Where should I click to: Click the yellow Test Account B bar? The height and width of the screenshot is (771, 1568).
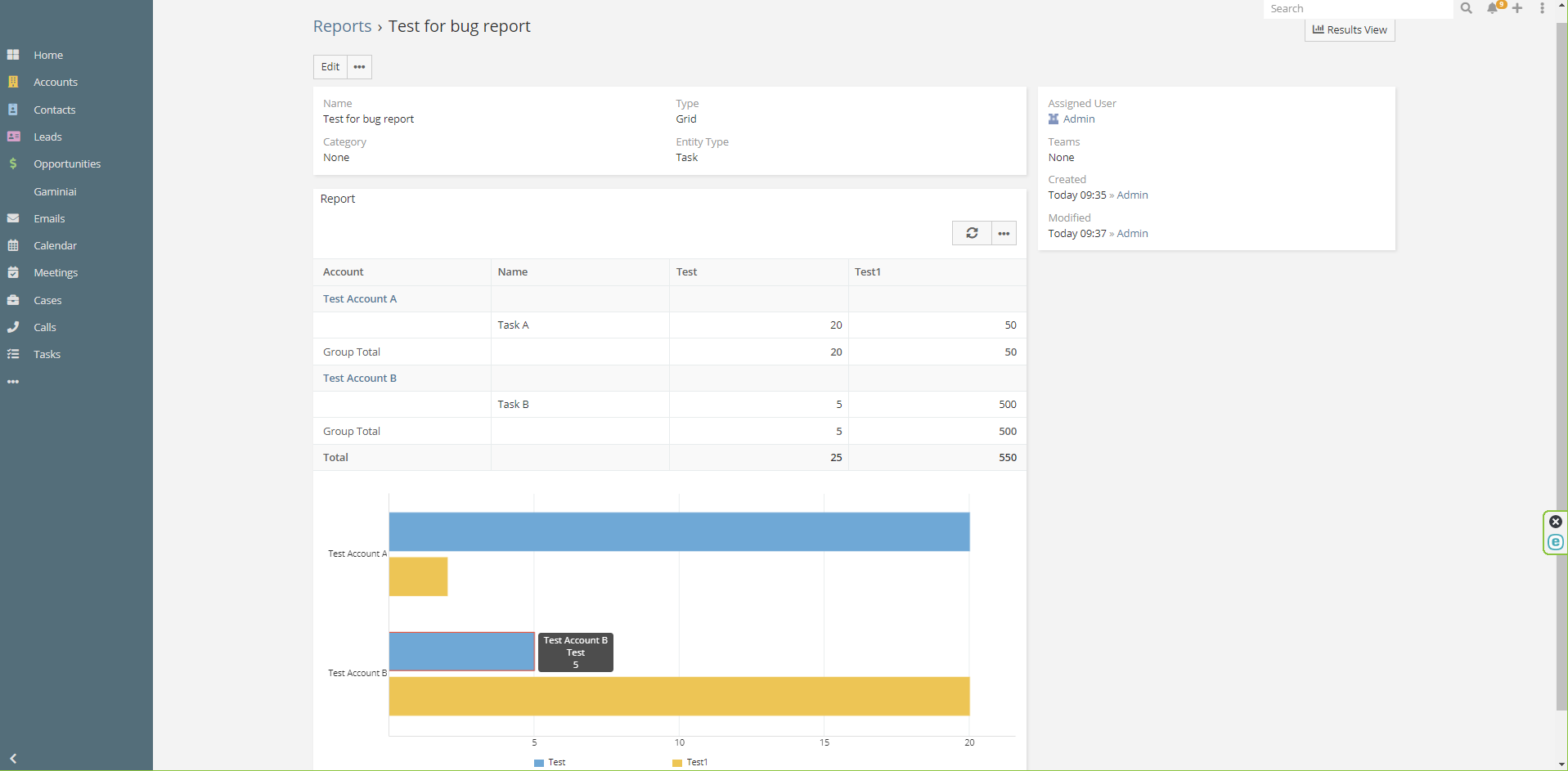[x=679, y=696]
